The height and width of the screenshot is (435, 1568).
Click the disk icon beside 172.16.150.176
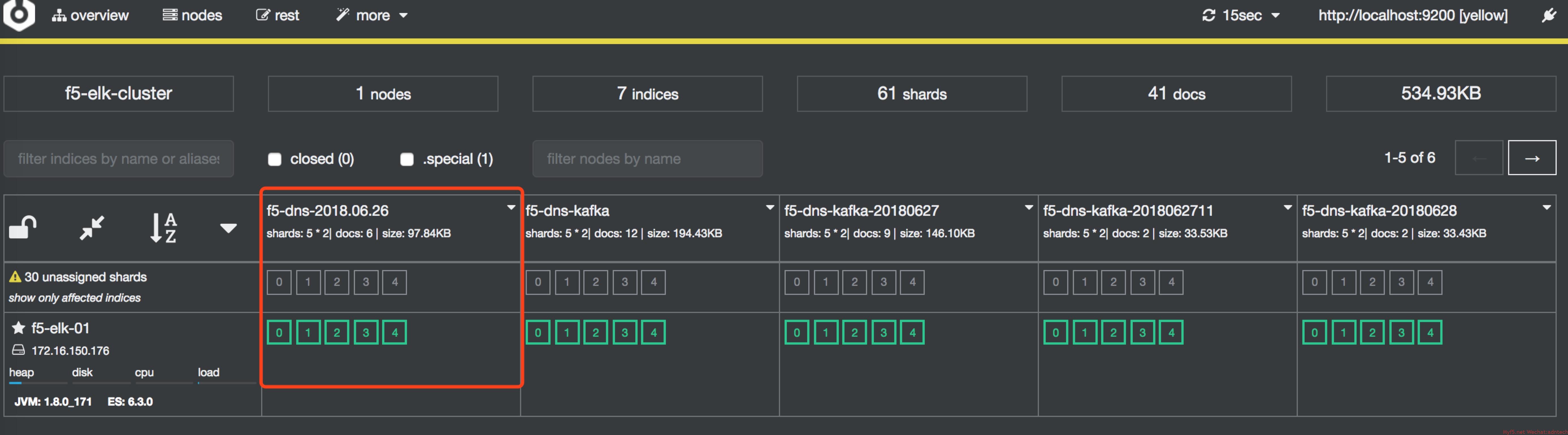[19, 351]
